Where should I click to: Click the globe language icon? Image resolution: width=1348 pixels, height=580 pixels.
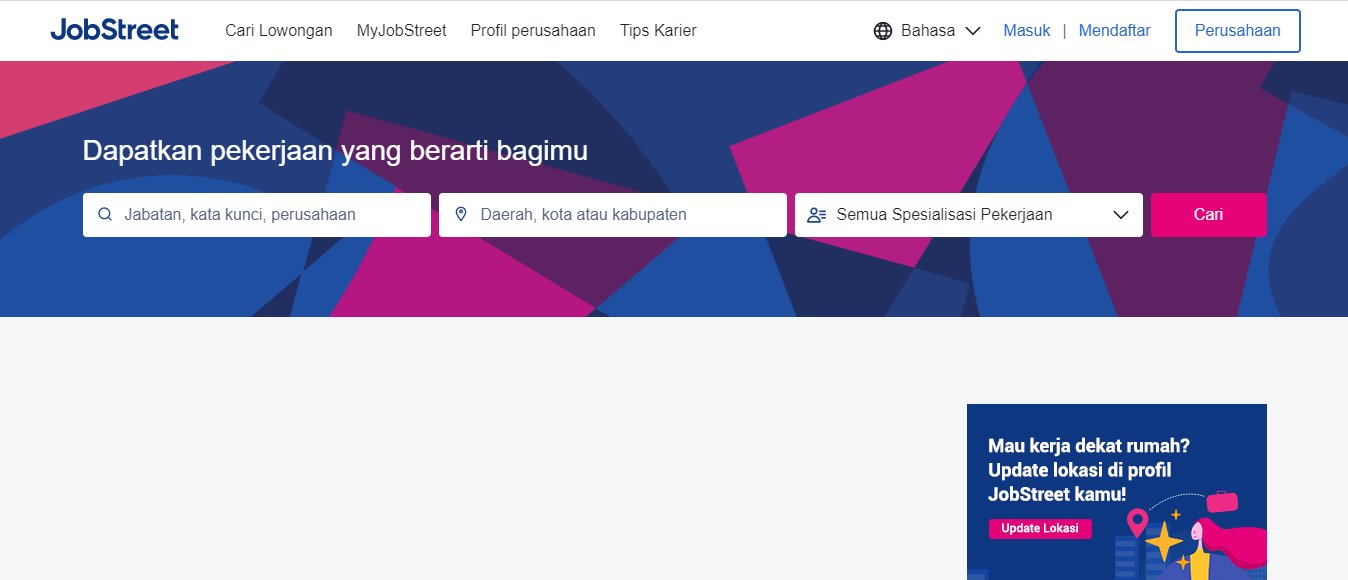coord(883,31)
